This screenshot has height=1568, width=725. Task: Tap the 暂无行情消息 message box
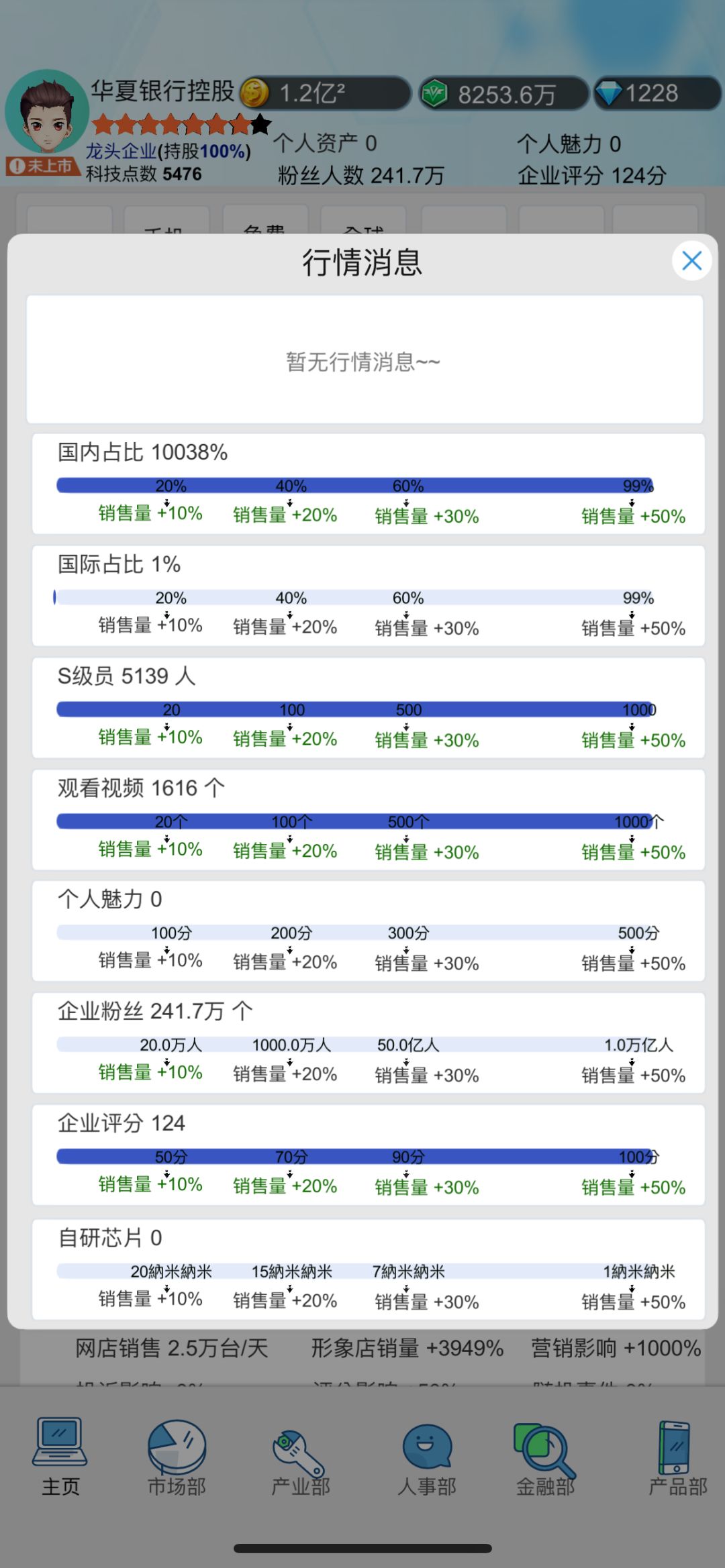(365, 360)
